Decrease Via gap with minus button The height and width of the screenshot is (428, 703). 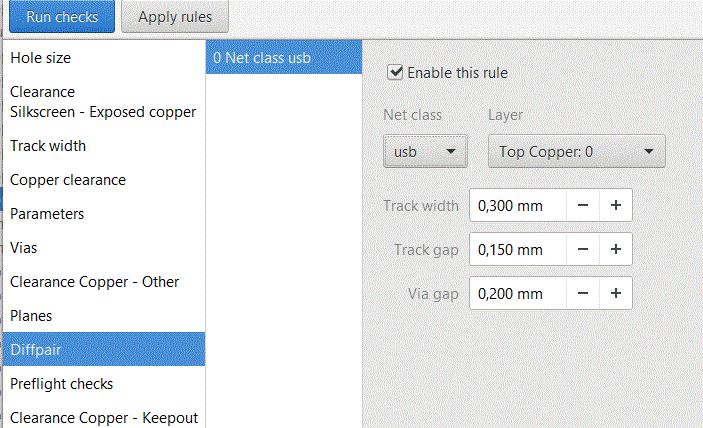click(x=583, y=294)
